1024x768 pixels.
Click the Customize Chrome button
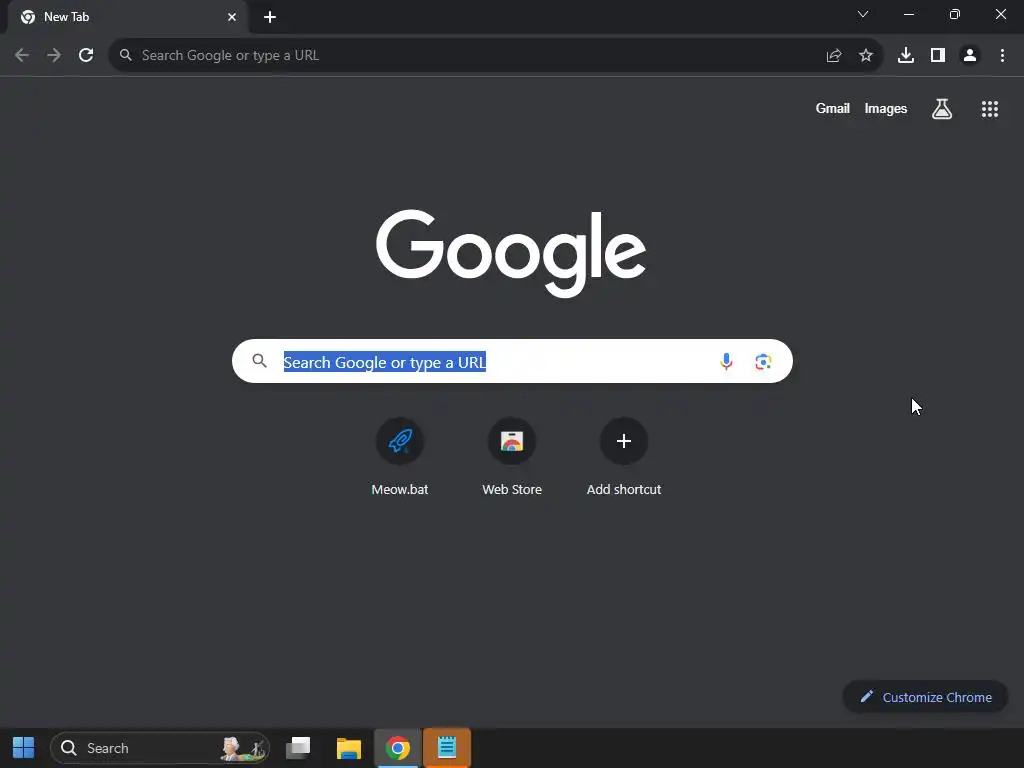click(925, 697)
